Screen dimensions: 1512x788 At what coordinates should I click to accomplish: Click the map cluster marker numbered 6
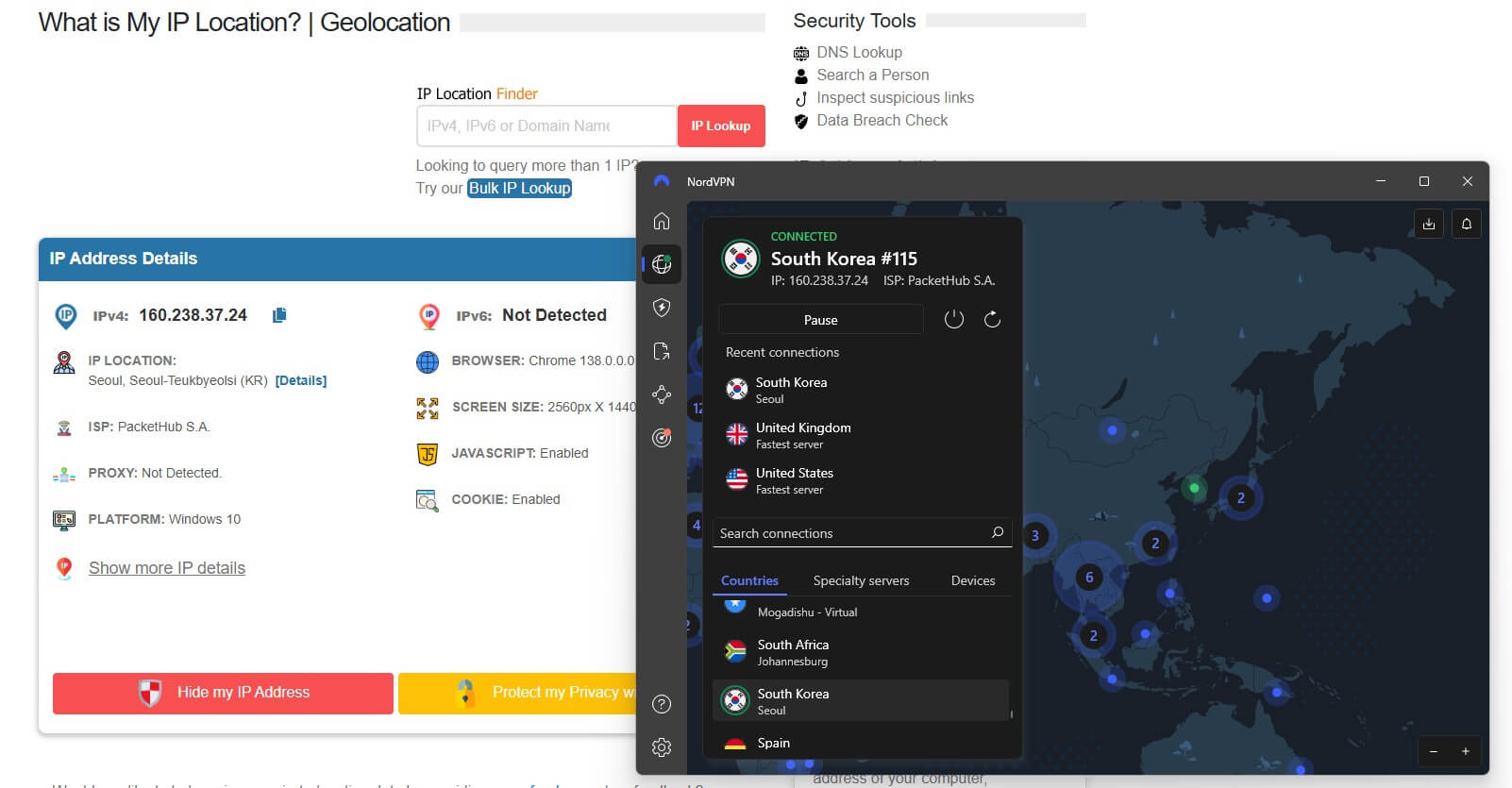coord(1089,578)
